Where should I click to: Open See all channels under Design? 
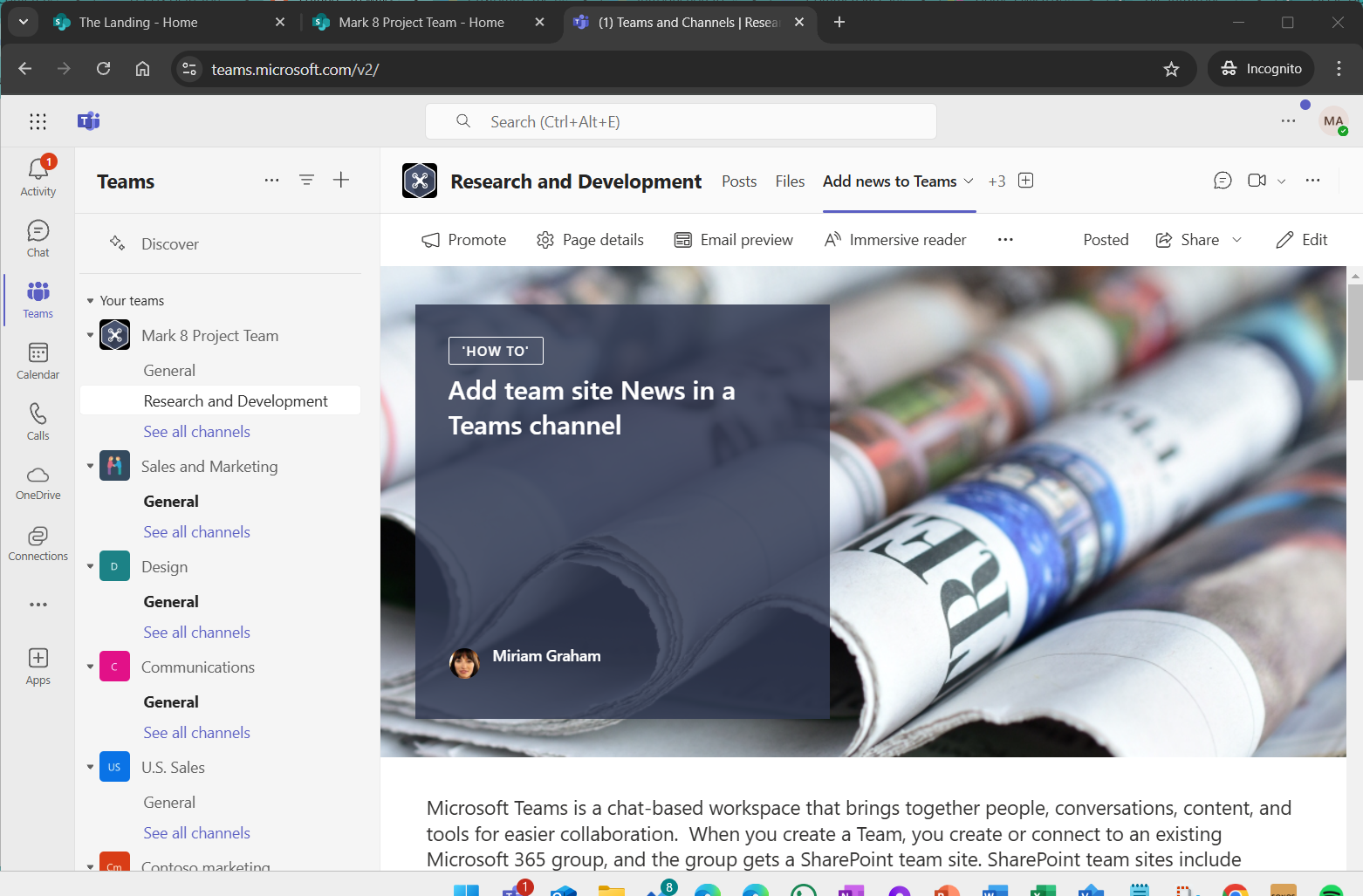[x=196, y=632]
